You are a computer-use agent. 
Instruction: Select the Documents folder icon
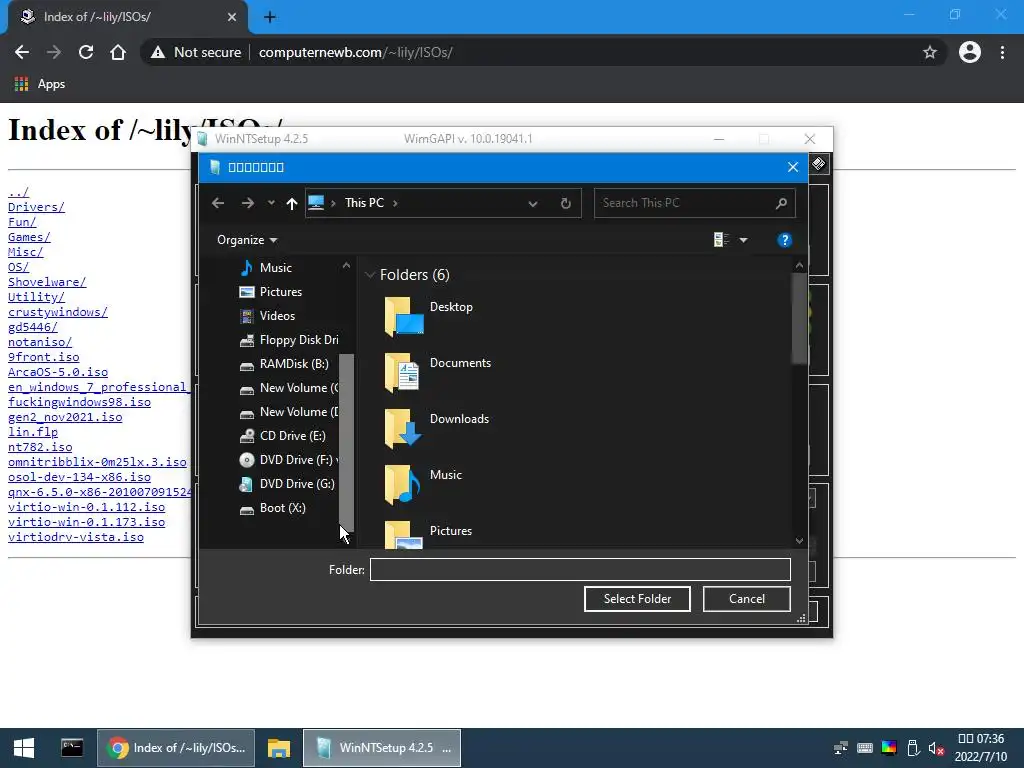click(x=404, y=372)
